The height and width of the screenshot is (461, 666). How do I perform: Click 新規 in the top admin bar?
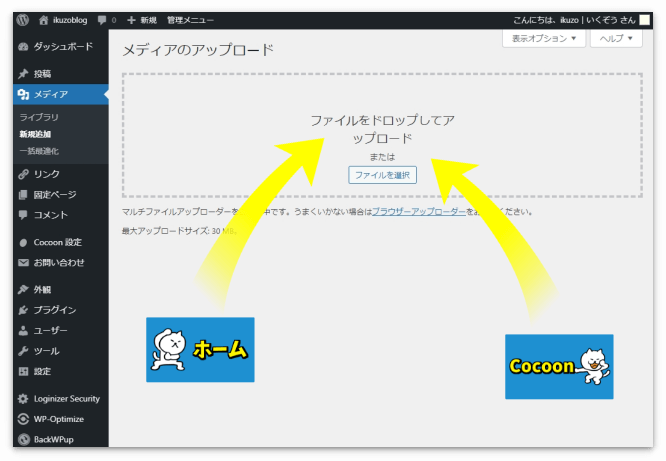pos(149,20)
